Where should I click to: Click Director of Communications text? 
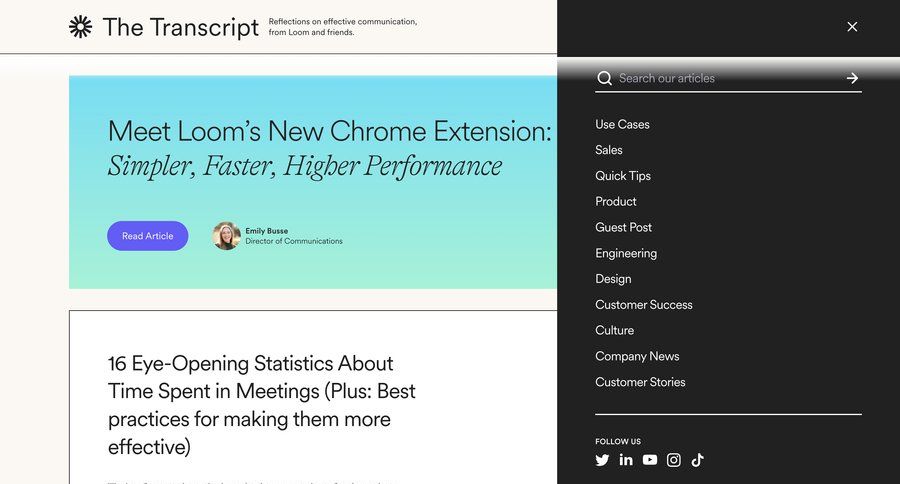(x=294, y=241)
